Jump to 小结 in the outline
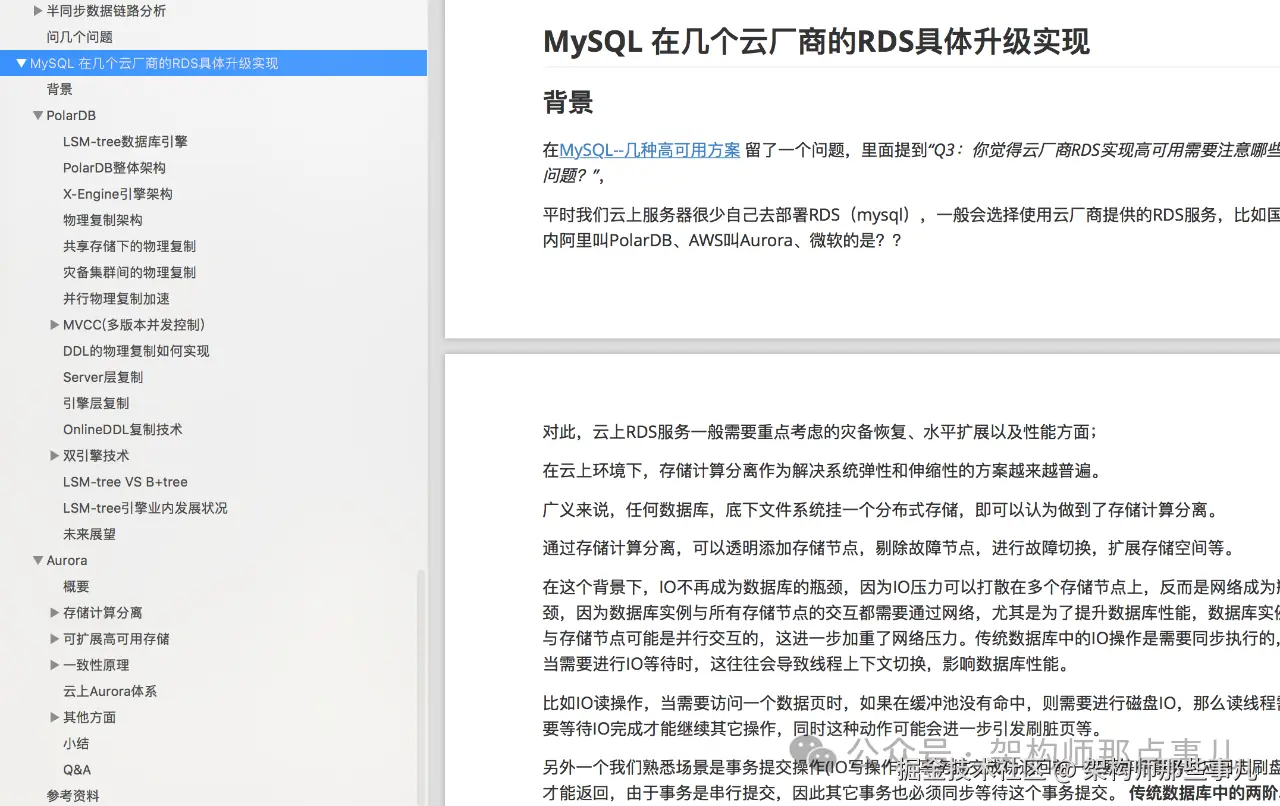Viewport: 1280px width, 806px height. coord(76,743)
